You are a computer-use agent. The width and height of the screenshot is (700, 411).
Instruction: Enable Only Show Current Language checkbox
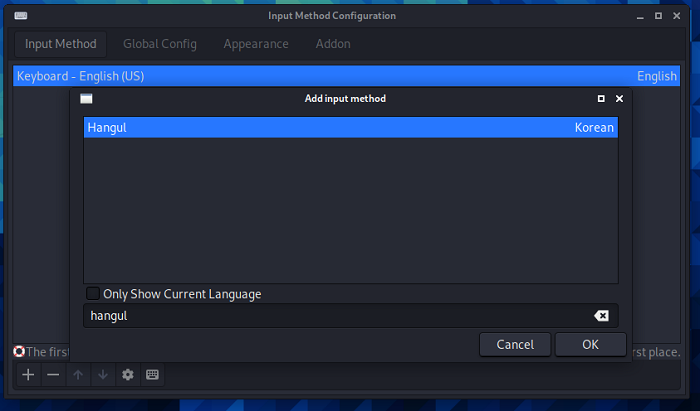pyautogui.click(x=93, y=294)
